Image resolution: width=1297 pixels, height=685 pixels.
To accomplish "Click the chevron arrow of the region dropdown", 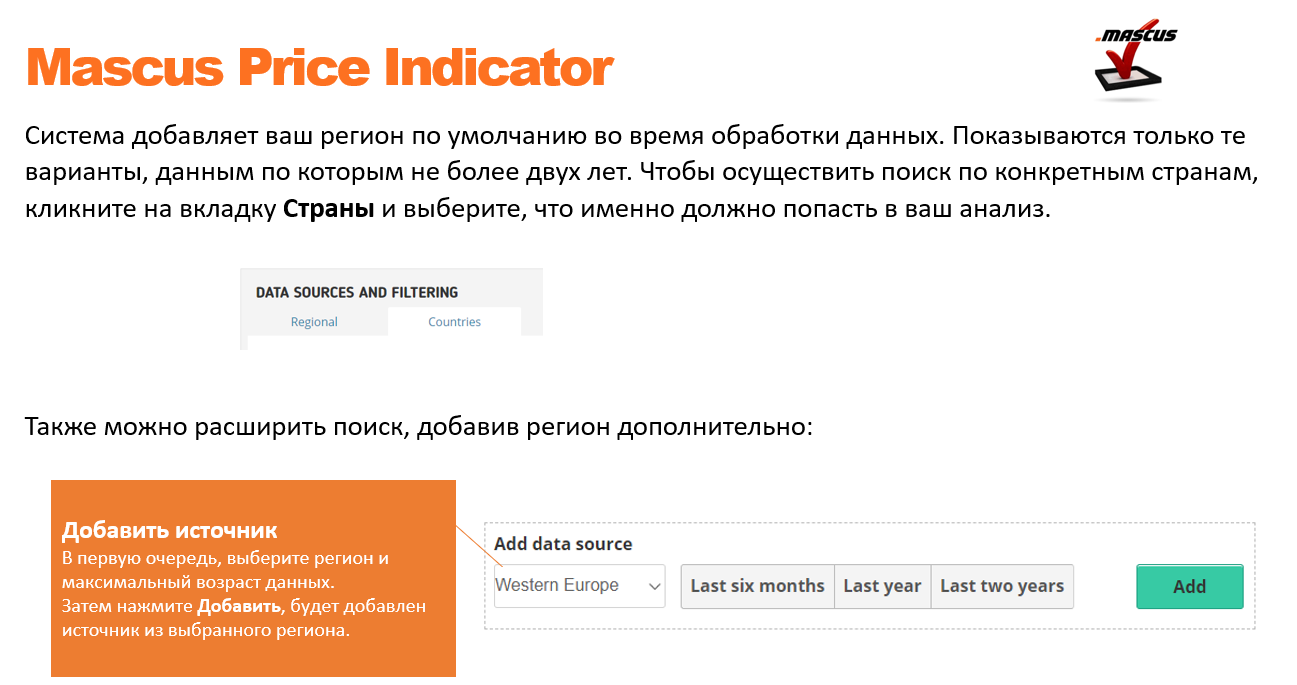I will tap(654, 586).
